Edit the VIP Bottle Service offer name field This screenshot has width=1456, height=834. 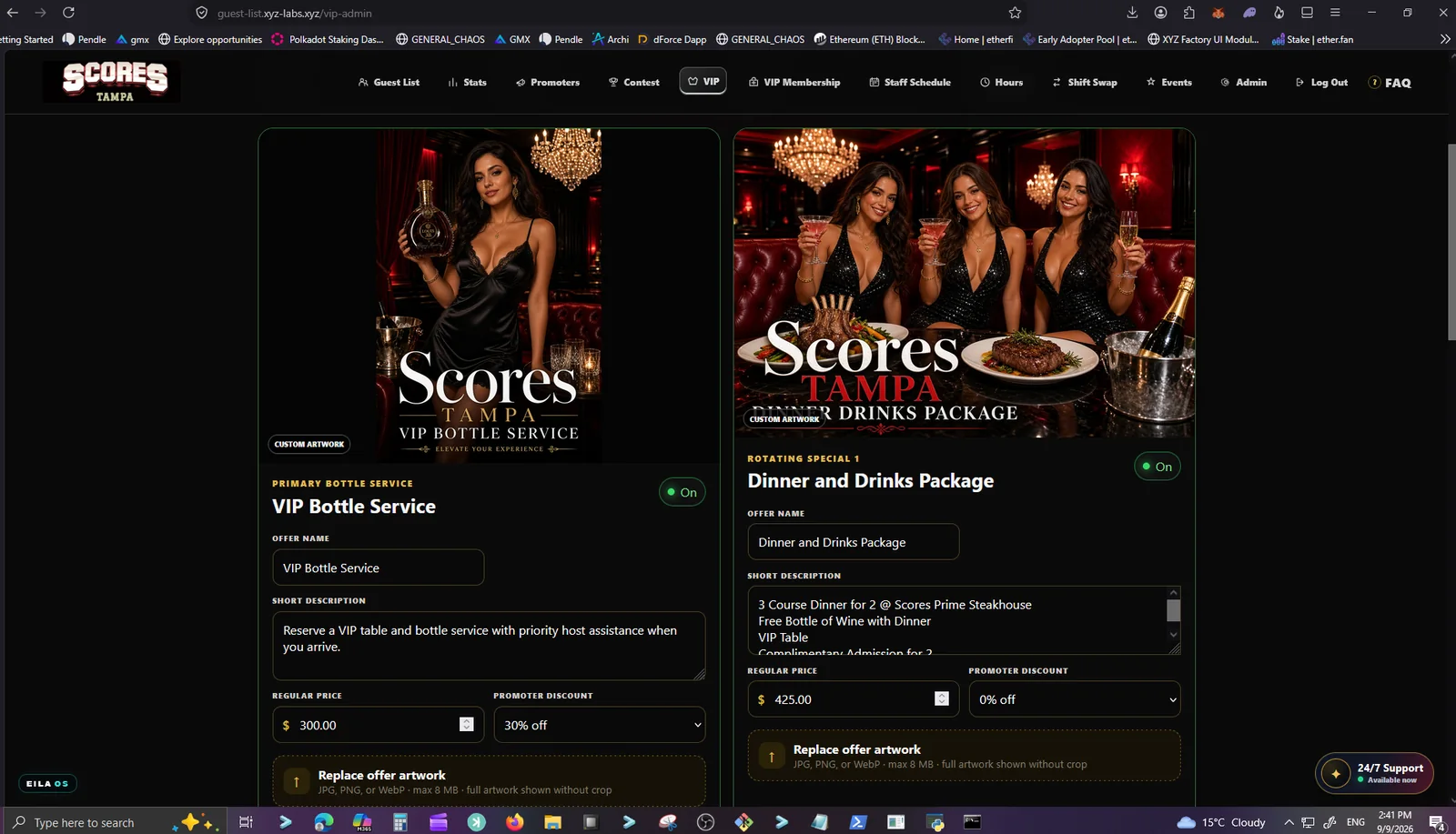pyautogui.click(x=378, y=568)
